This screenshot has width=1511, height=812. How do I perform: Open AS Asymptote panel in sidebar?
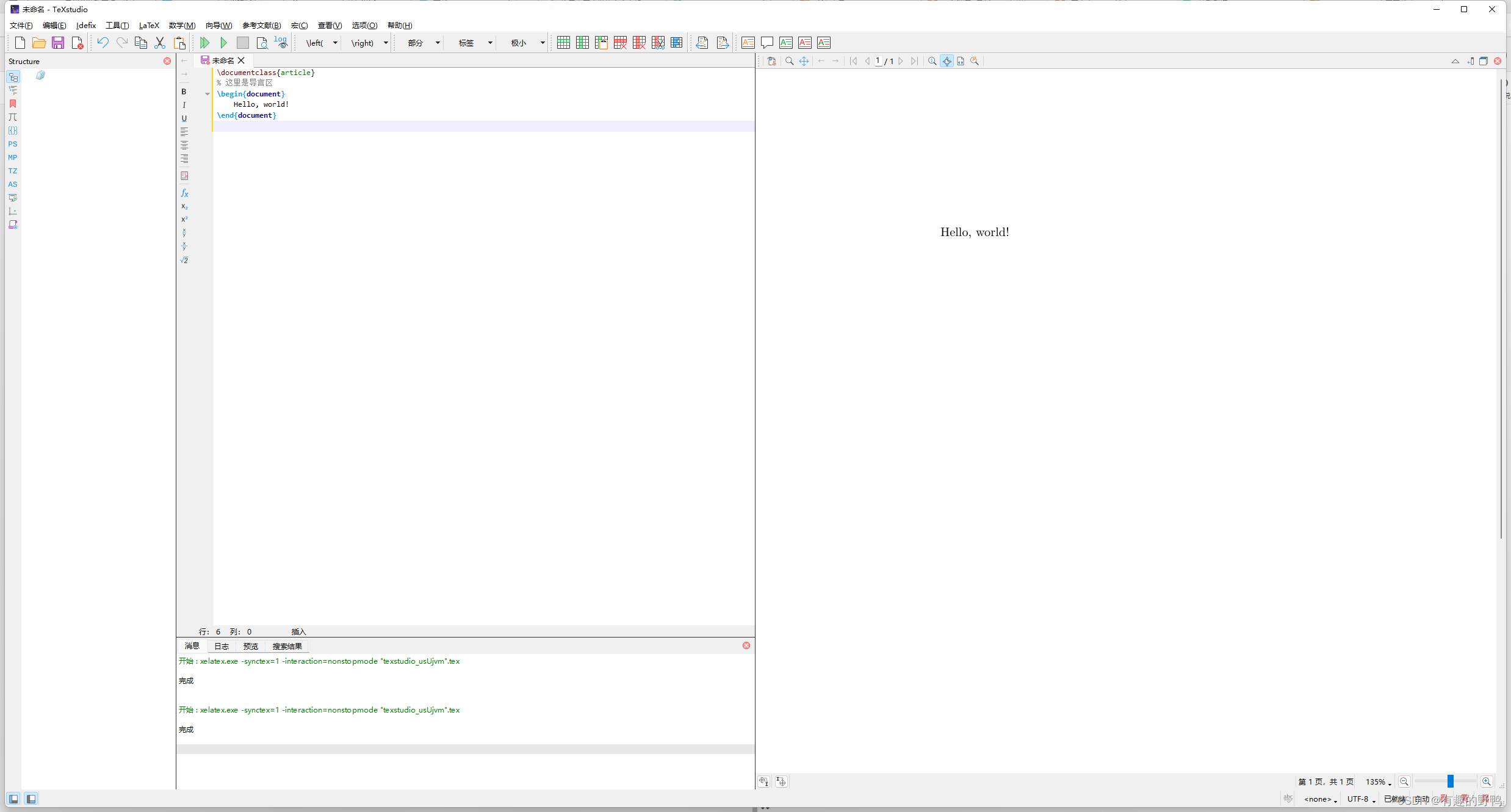point(13,184)
